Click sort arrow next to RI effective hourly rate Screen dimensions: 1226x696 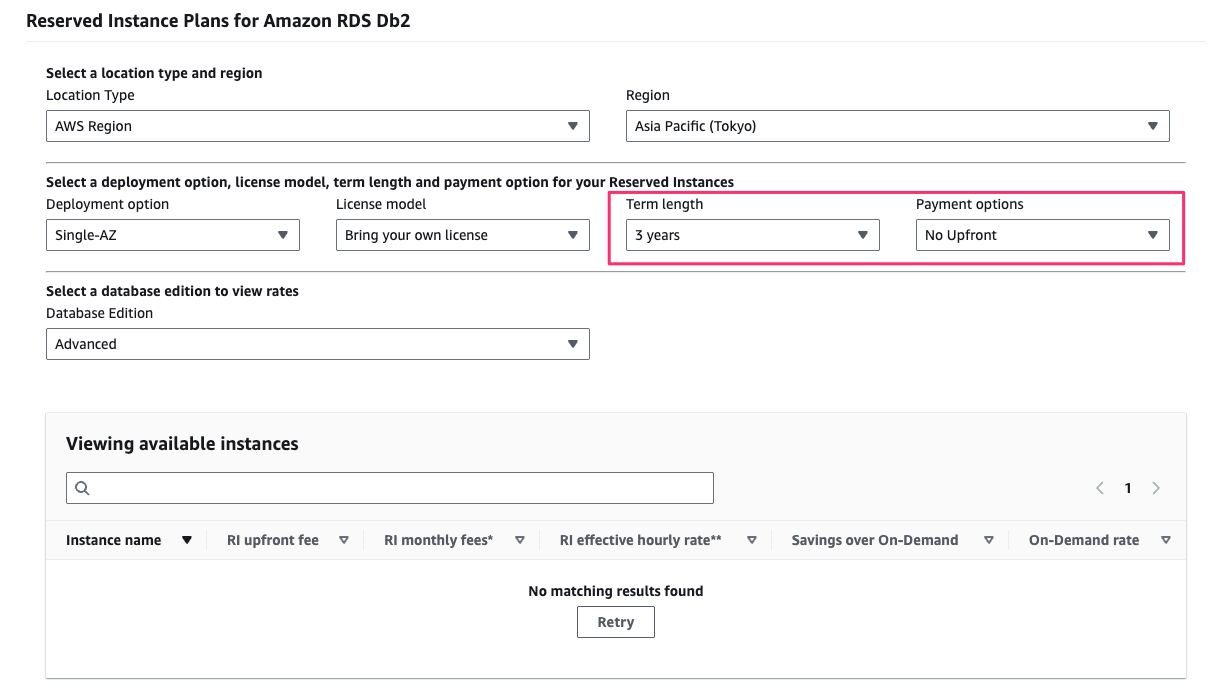(x=751, y=540)
